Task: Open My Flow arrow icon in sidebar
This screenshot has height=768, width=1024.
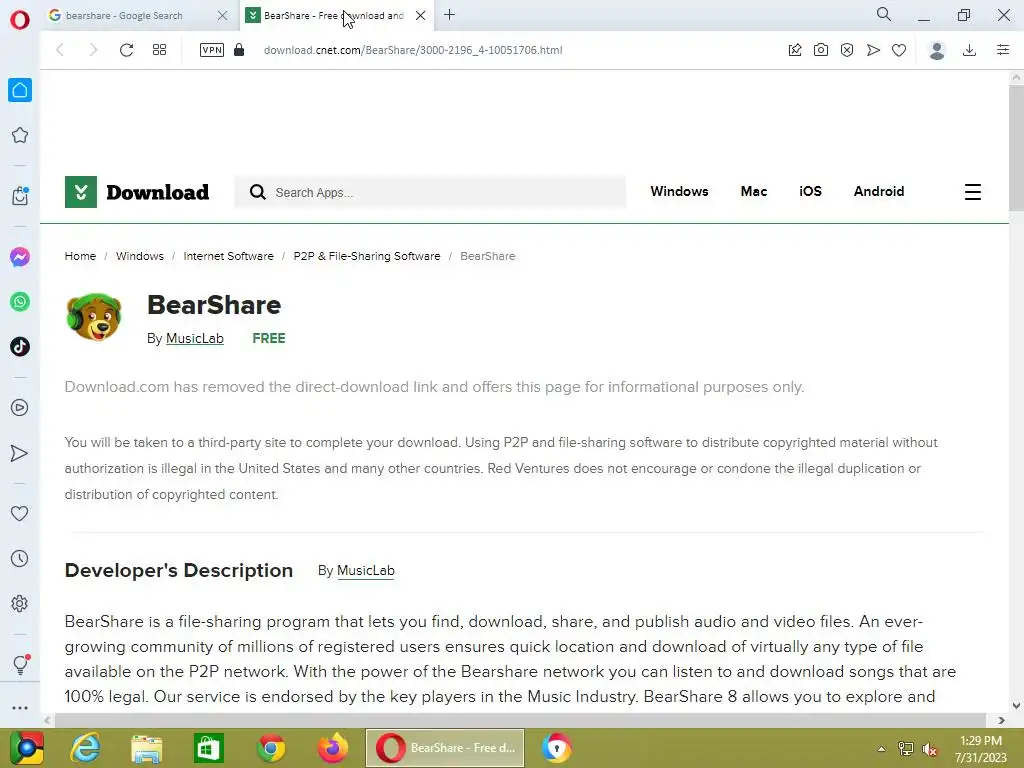Action: coord(20,453)
